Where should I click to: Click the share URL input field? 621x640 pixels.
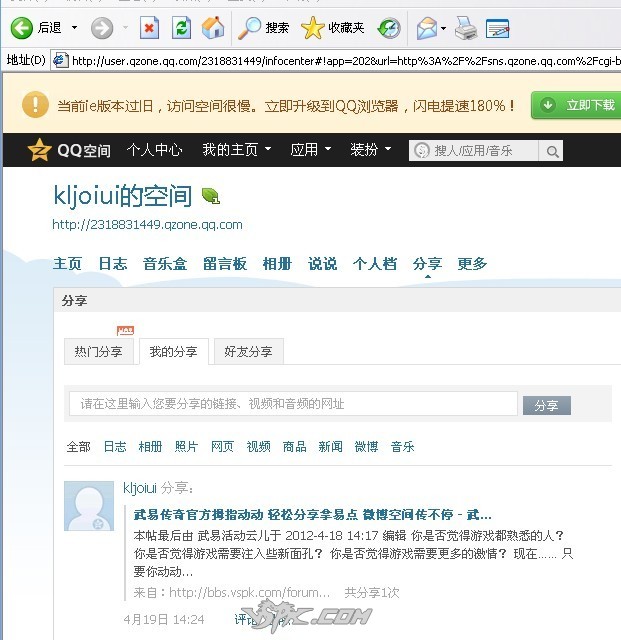coord(293,404)
